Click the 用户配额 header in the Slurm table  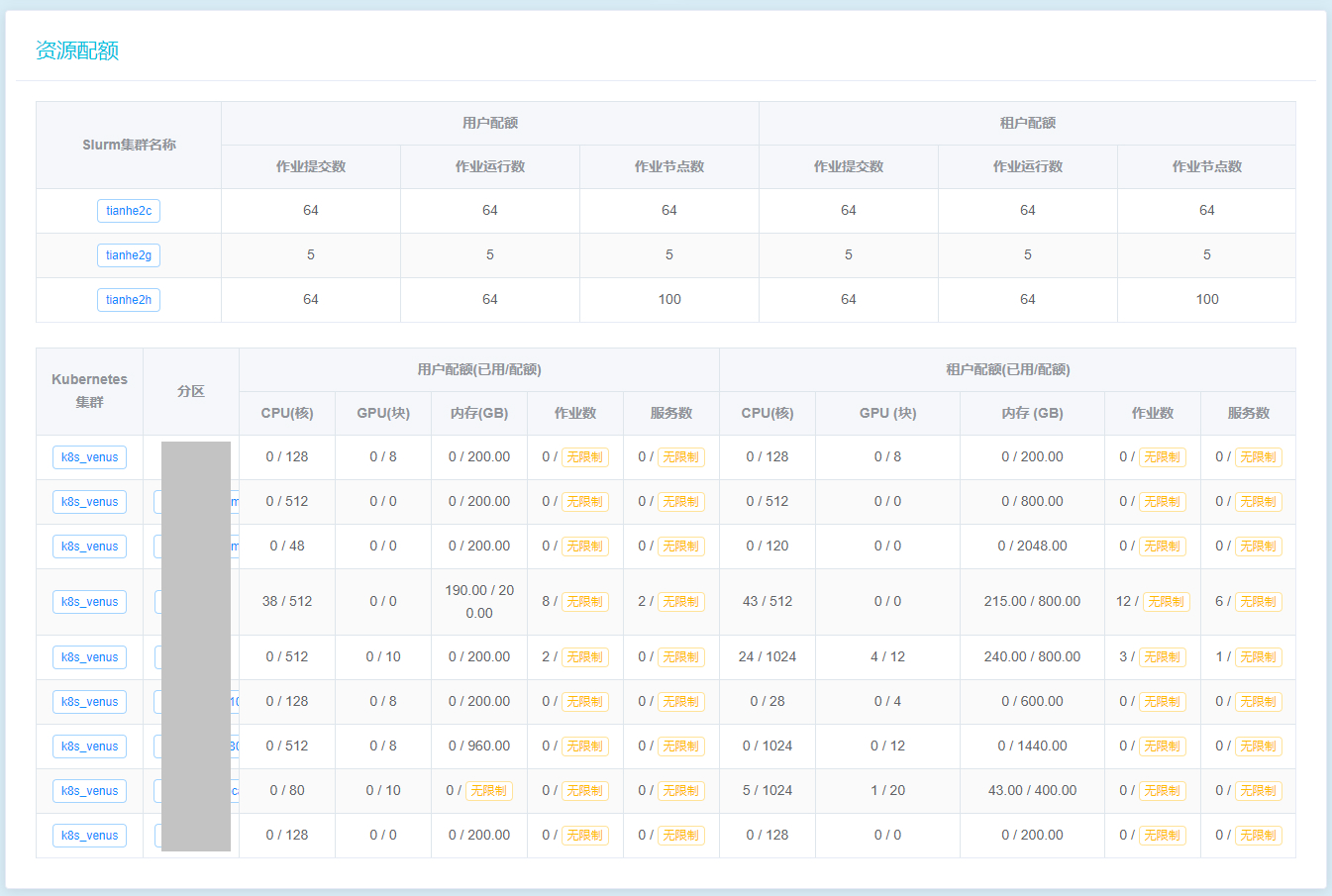[x=490, y=123]
